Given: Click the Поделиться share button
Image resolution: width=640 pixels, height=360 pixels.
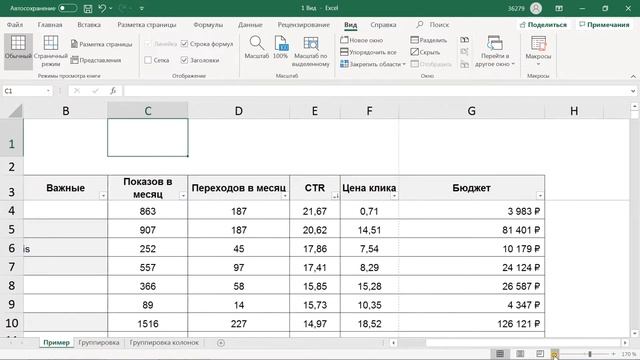Looking at the screenshot, I should 543,24.
